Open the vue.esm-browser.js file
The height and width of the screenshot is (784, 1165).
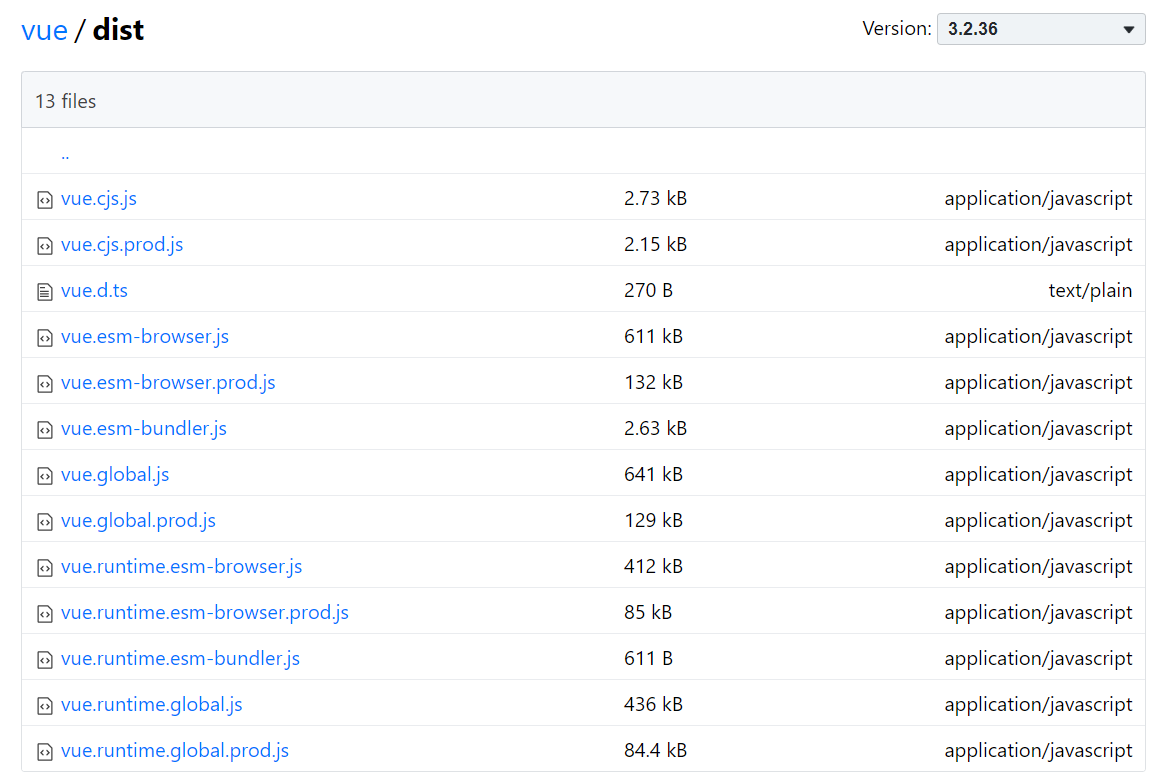[145, 337]
